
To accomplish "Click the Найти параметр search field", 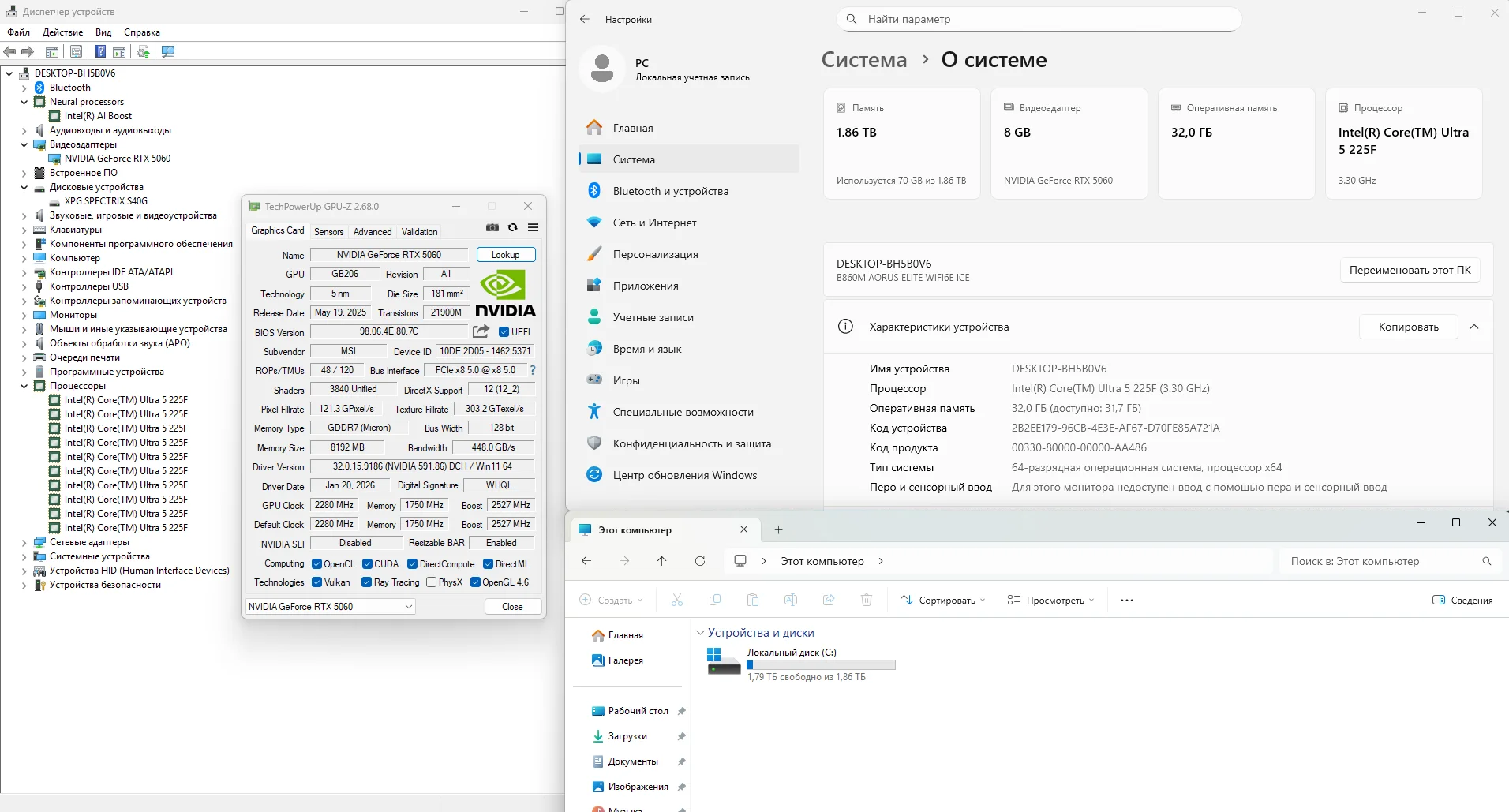I will [1039, 19].
